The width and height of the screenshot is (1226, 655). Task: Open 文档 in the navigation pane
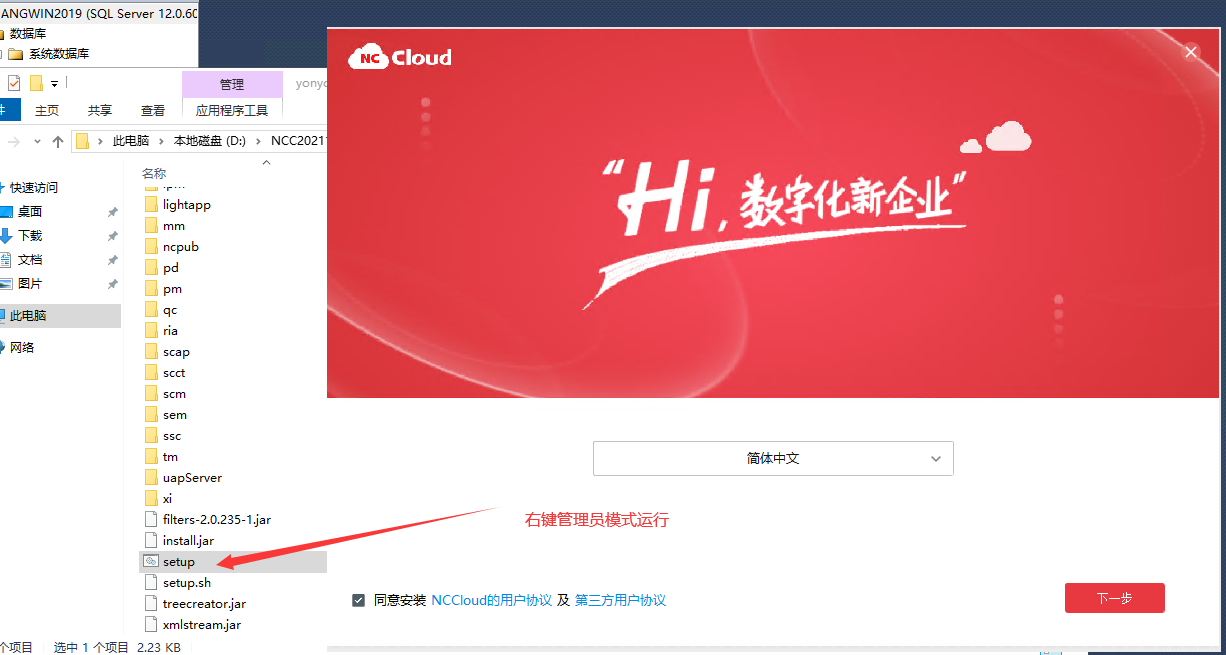[x=30, y=259]
